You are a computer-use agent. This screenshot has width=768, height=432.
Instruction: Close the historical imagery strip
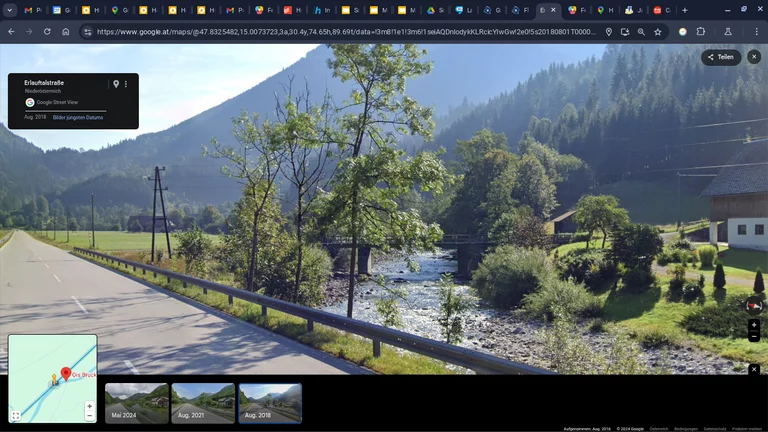[x=754, y=369]
